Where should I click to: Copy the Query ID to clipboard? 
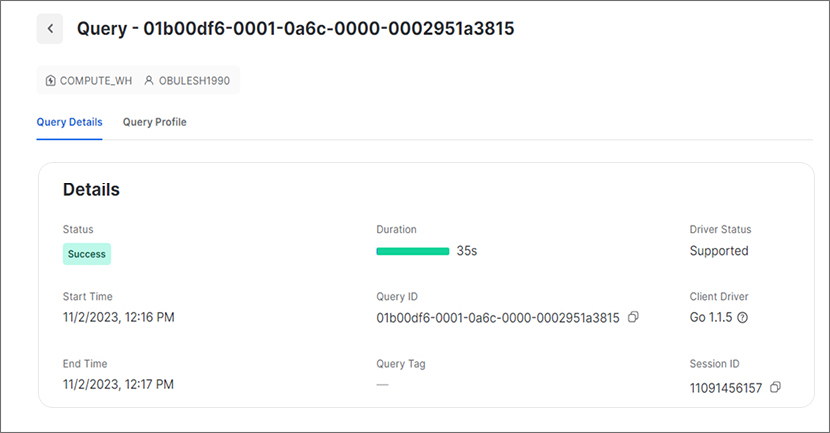[x=633, y=317]
